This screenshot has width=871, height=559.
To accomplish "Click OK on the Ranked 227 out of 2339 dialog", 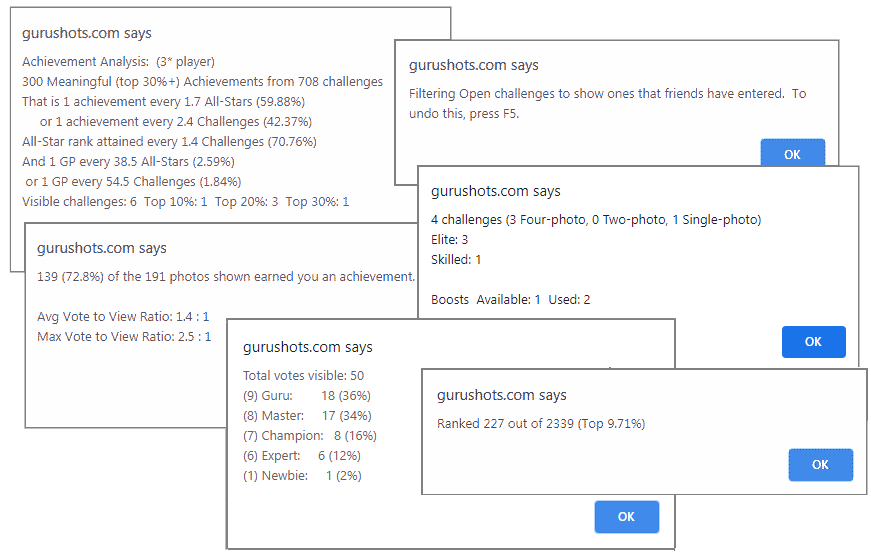I will click(x=820, y=465).
